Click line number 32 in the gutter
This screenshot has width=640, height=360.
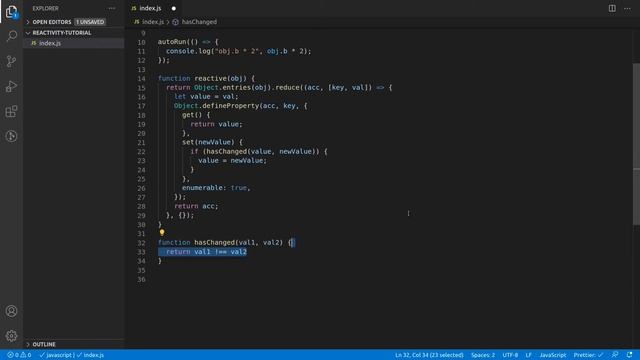pos(141,242)
